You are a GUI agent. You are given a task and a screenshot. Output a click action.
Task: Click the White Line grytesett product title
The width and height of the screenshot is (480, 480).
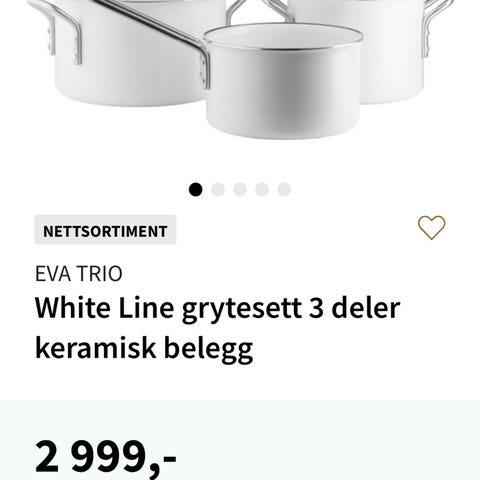pos(217,309)
